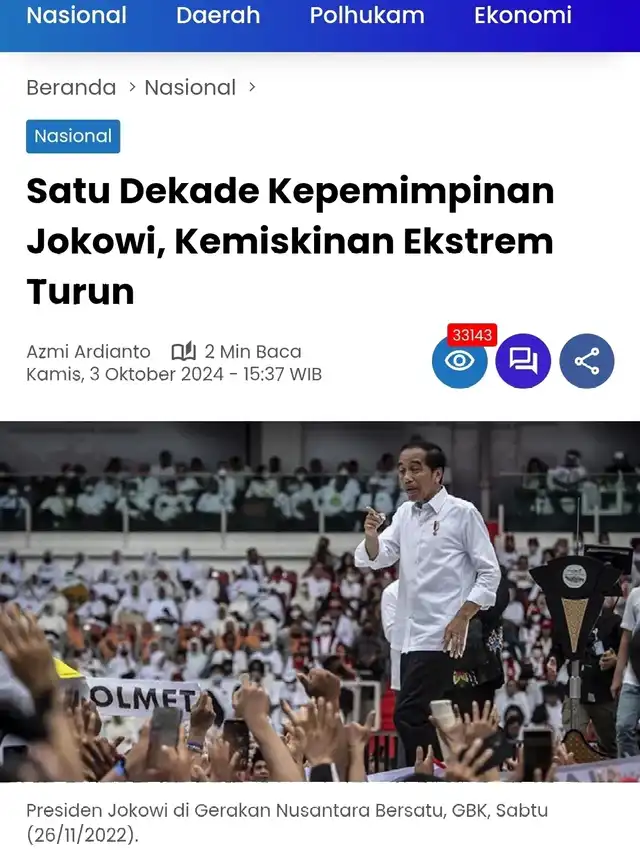
Task: Select the Ekonomi tab
Action: [523, 15]
